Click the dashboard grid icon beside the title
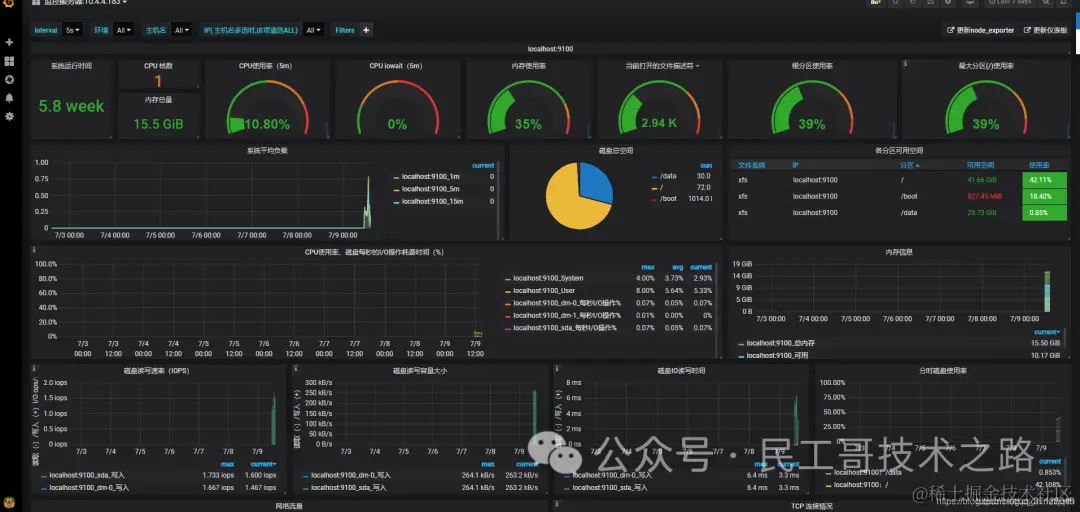 [38, 2]
